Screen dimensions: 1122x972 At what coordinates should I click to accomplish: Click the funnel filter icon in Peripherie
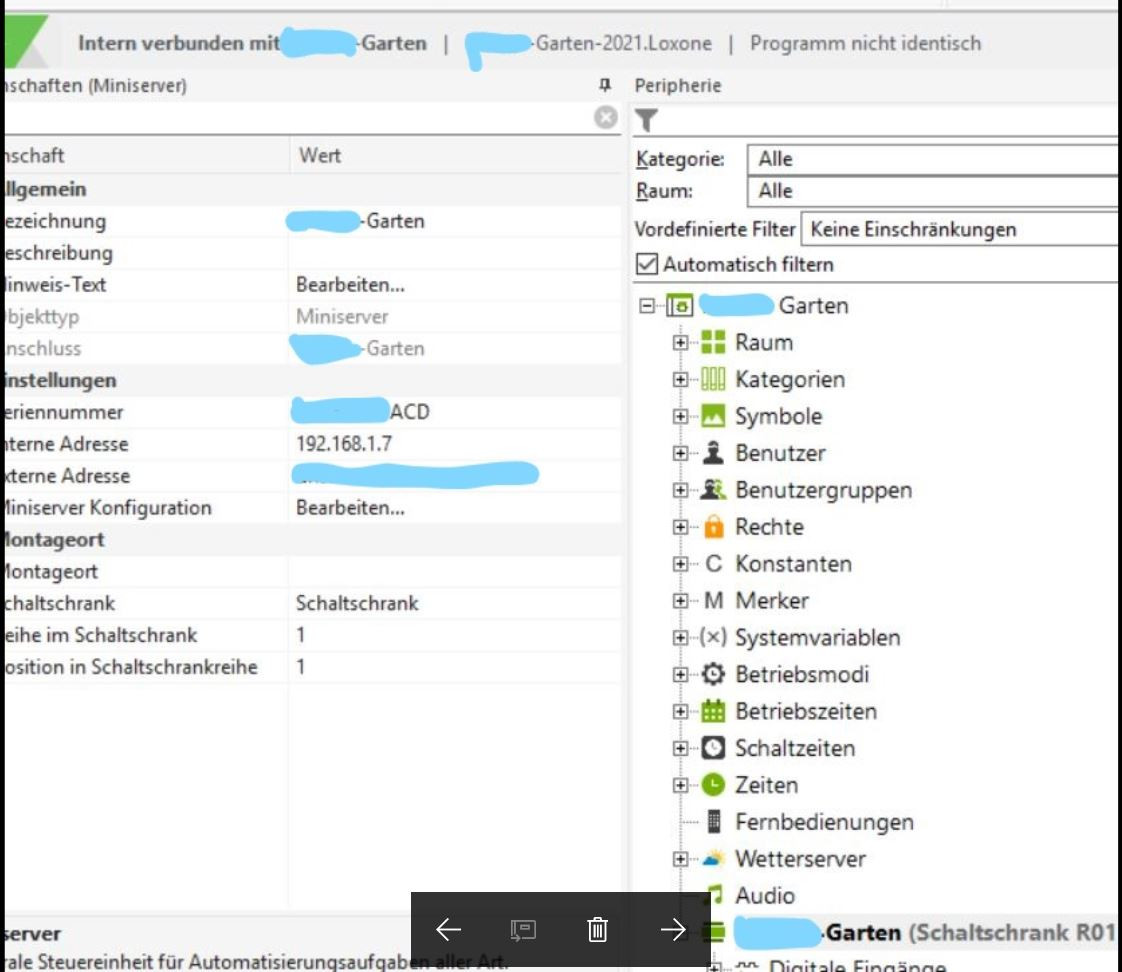tap(646, 120)
